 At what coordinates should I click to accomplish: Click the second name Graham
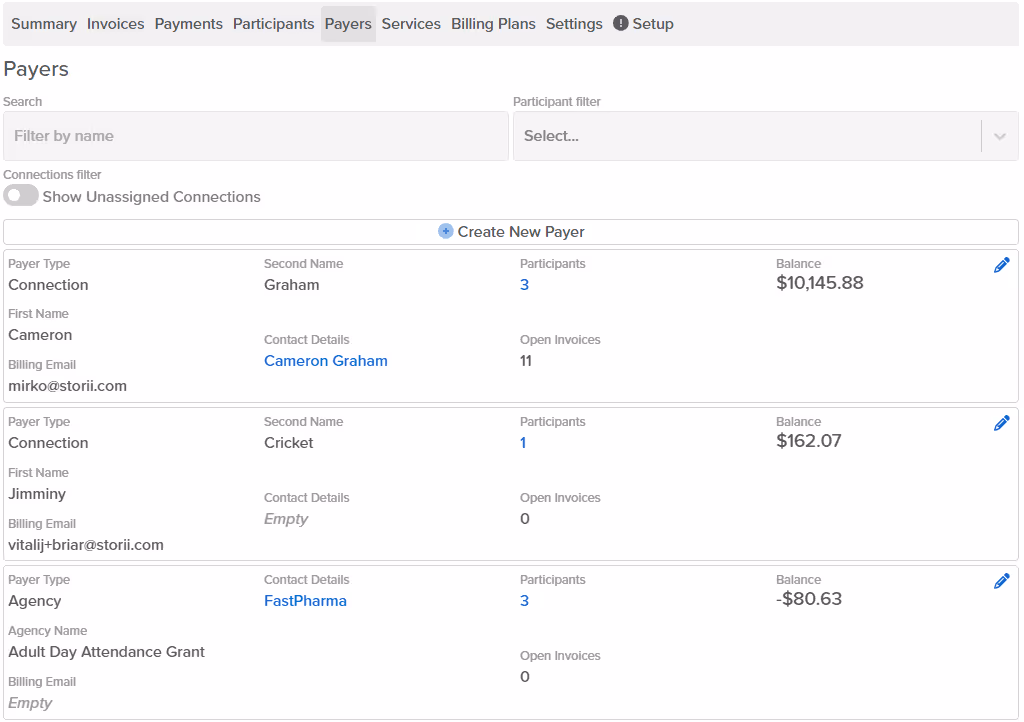291,285
